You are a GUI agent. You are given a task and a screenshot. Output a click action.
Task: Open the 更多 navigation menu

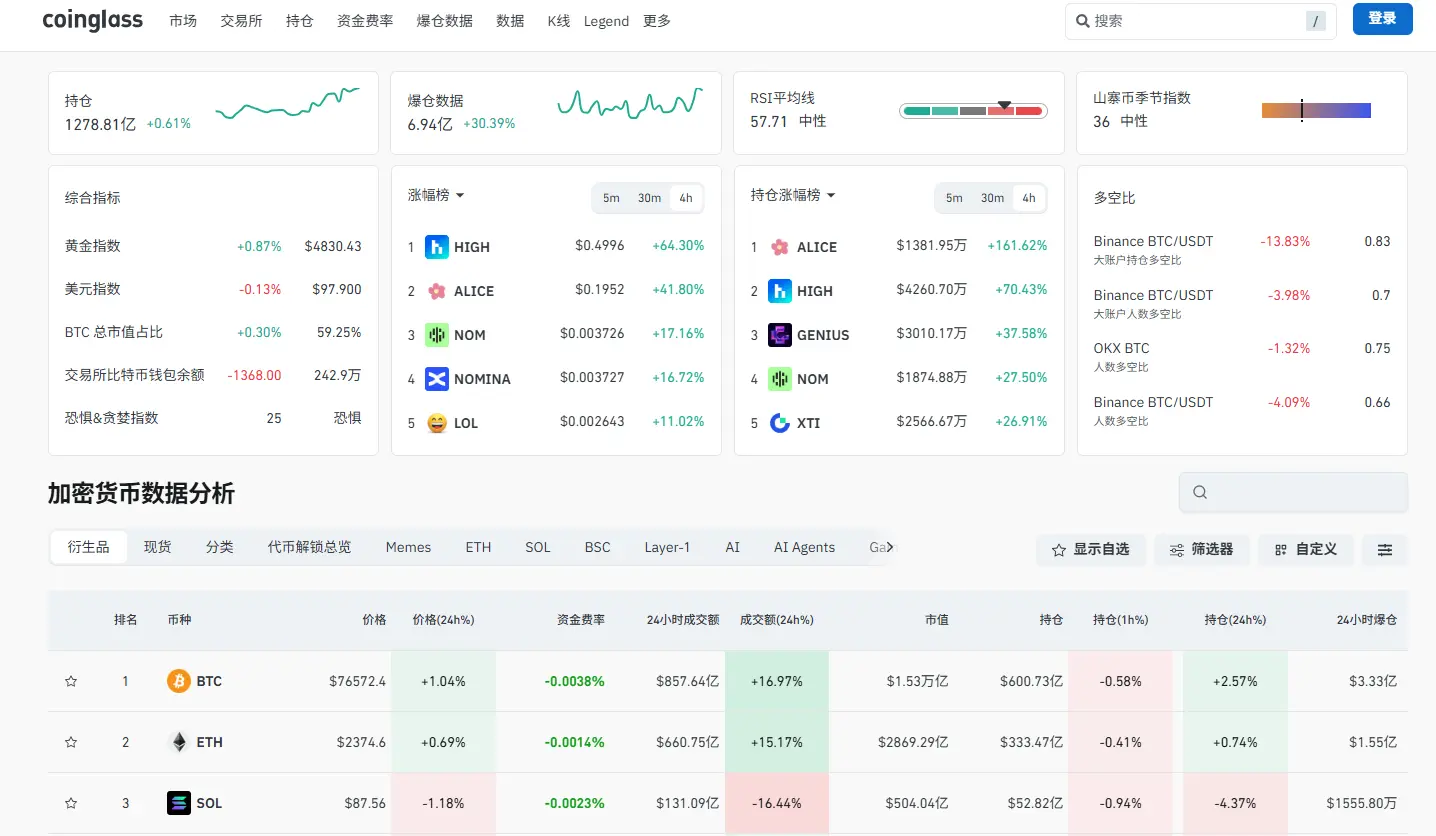point(657,21)
